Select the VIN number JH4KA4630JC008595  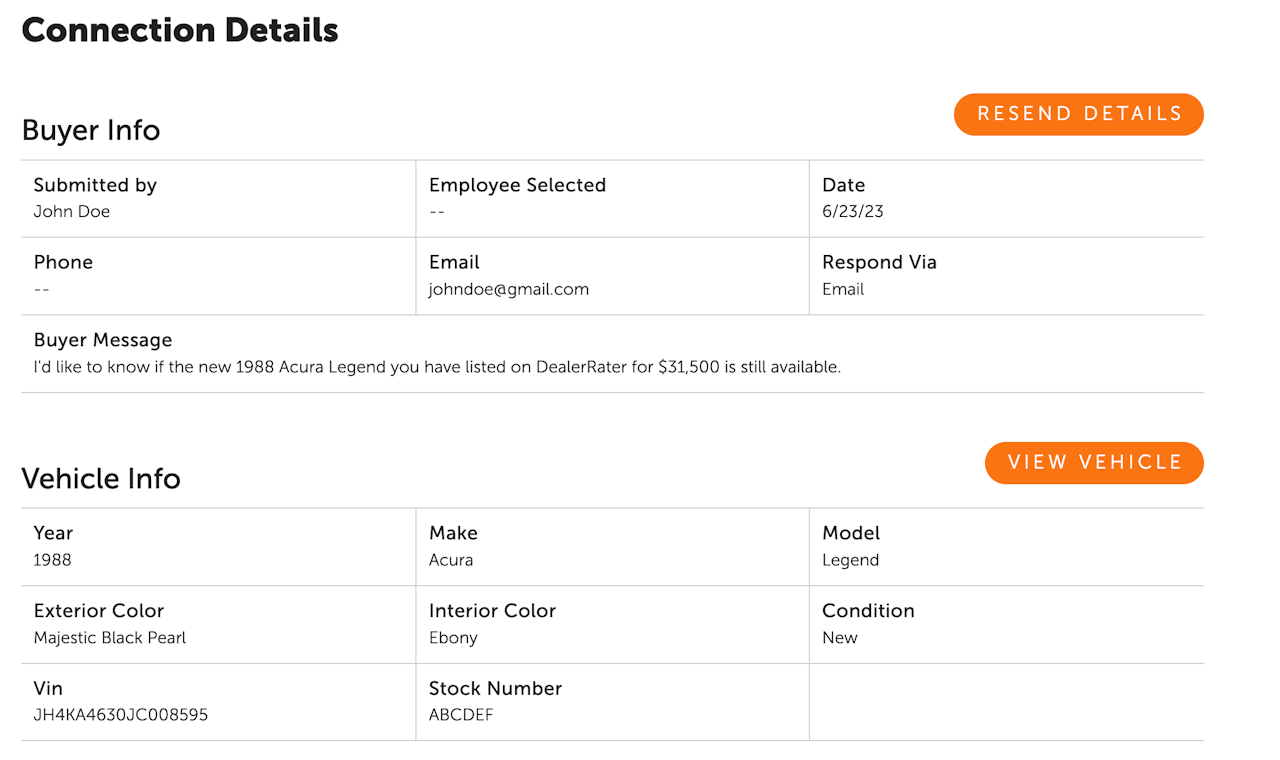tap(121, 715)
